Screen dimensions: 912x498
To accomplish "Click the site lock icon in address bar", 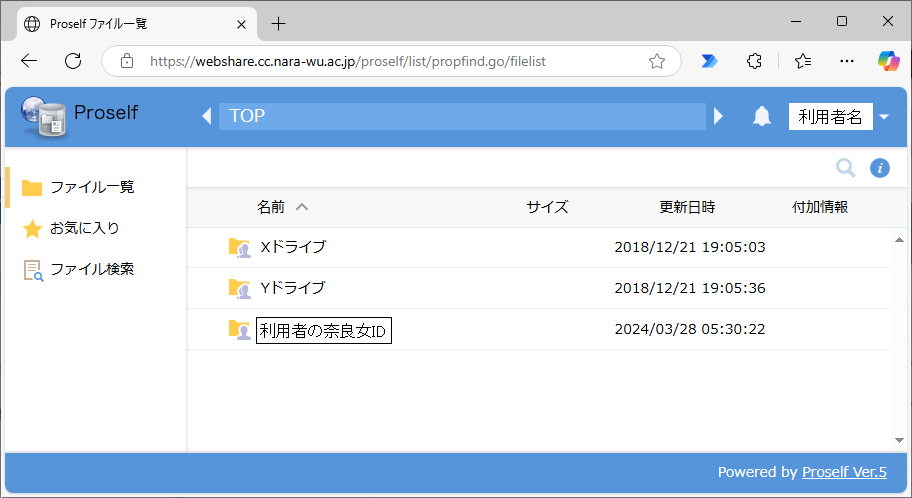I will (127, 61).
